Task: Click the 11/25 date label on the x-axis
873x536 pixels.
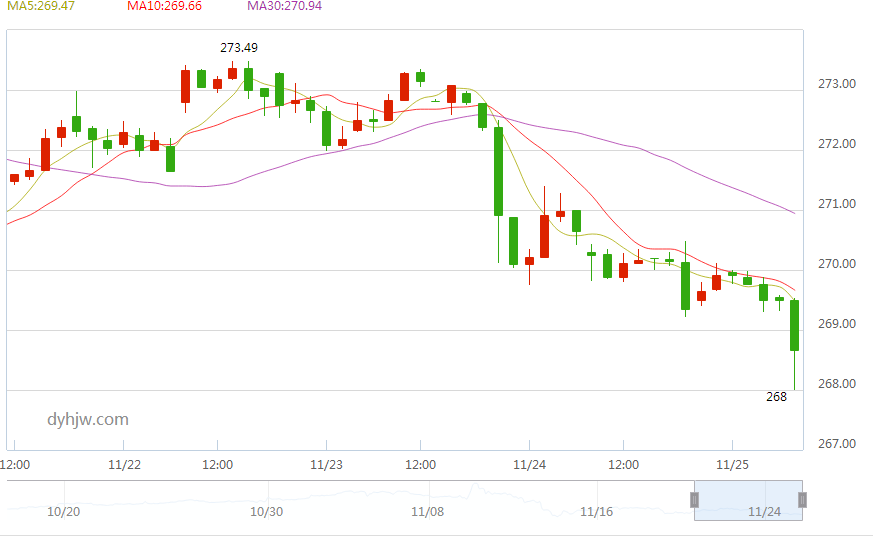Action: (x=732, y=465)
